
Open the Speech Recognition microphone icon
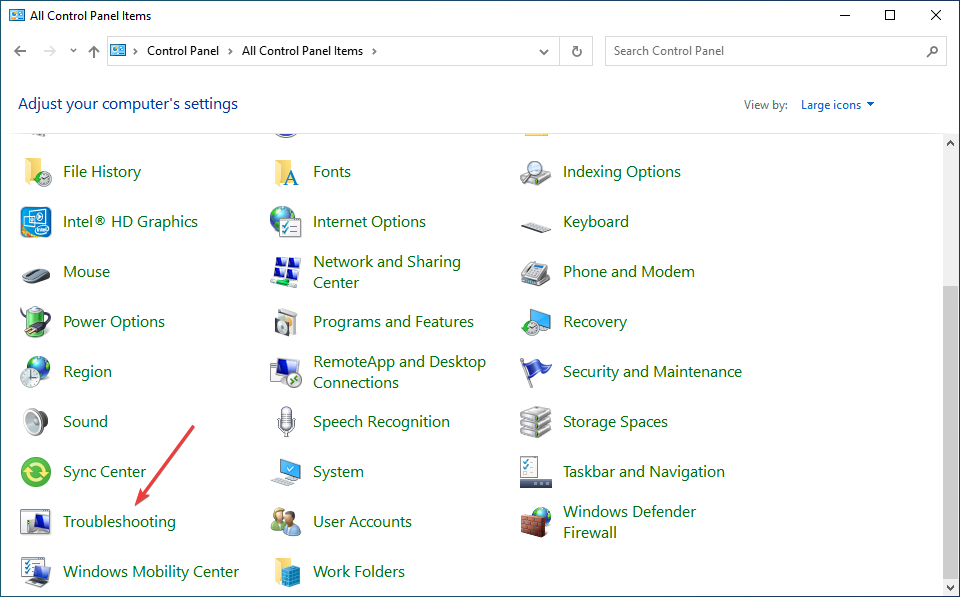(286, 422)
